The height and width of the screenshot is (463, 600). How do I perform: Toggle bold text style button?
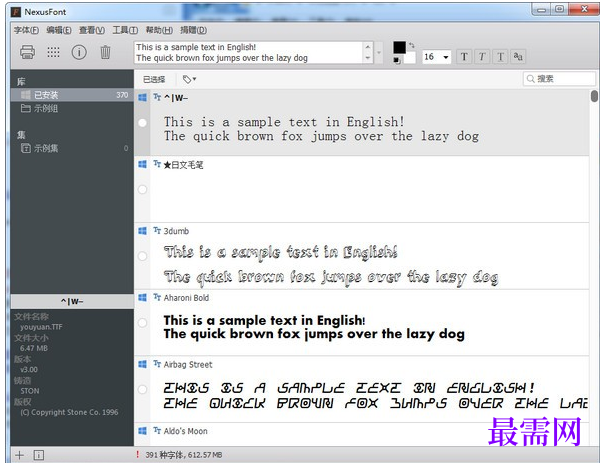point(464,57)
